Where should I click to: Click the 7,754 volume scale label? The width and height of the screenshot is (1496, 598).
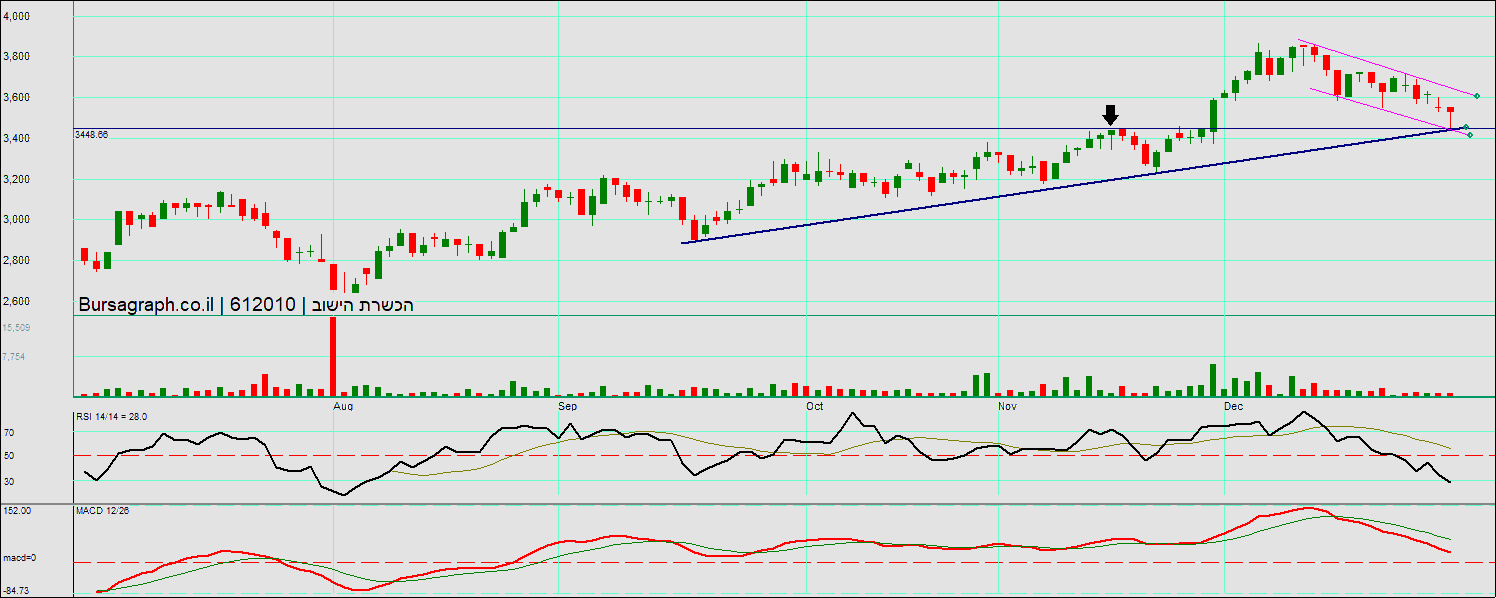coord(14,356)
